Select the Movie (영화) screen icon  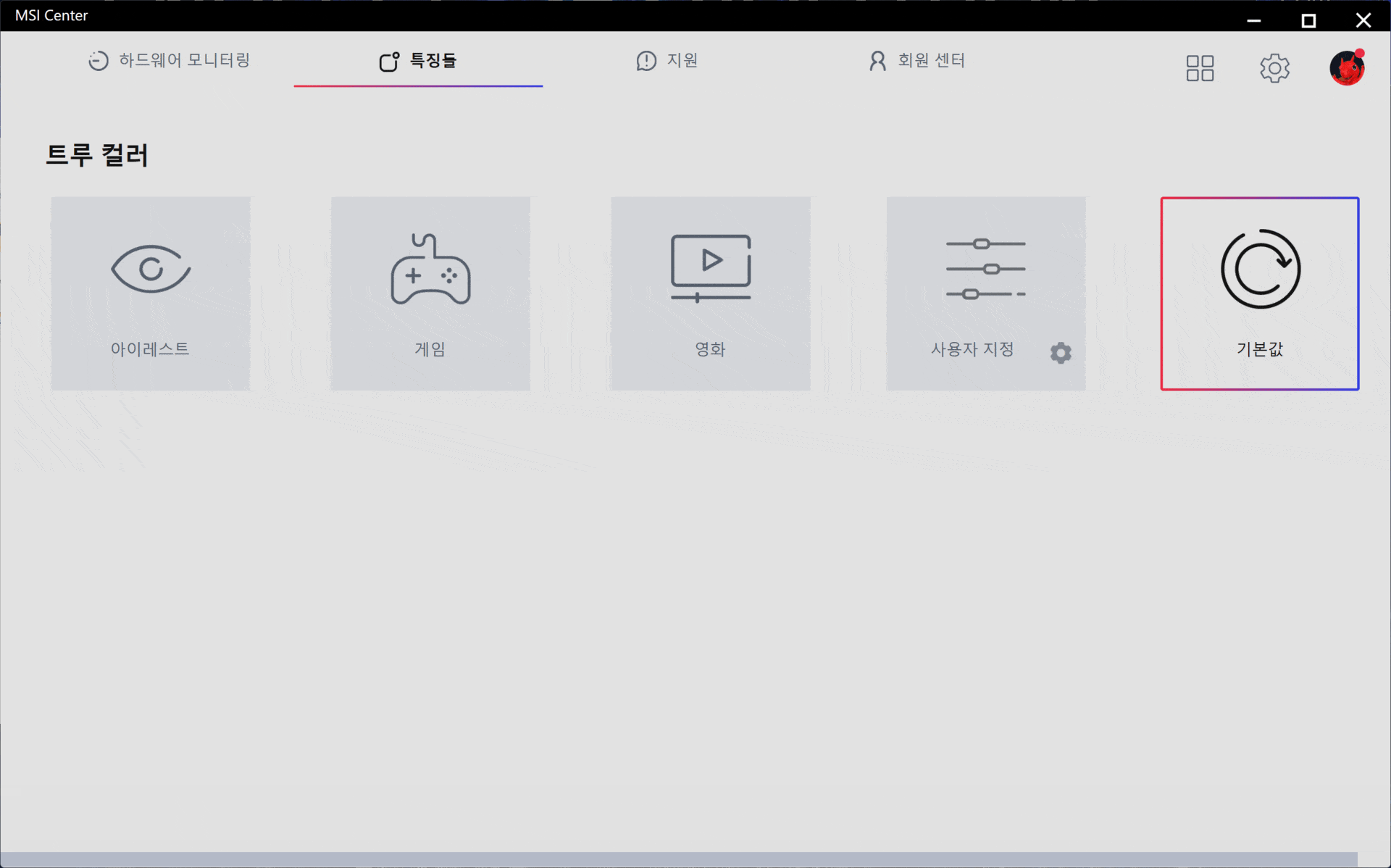(x=711, y=267)
